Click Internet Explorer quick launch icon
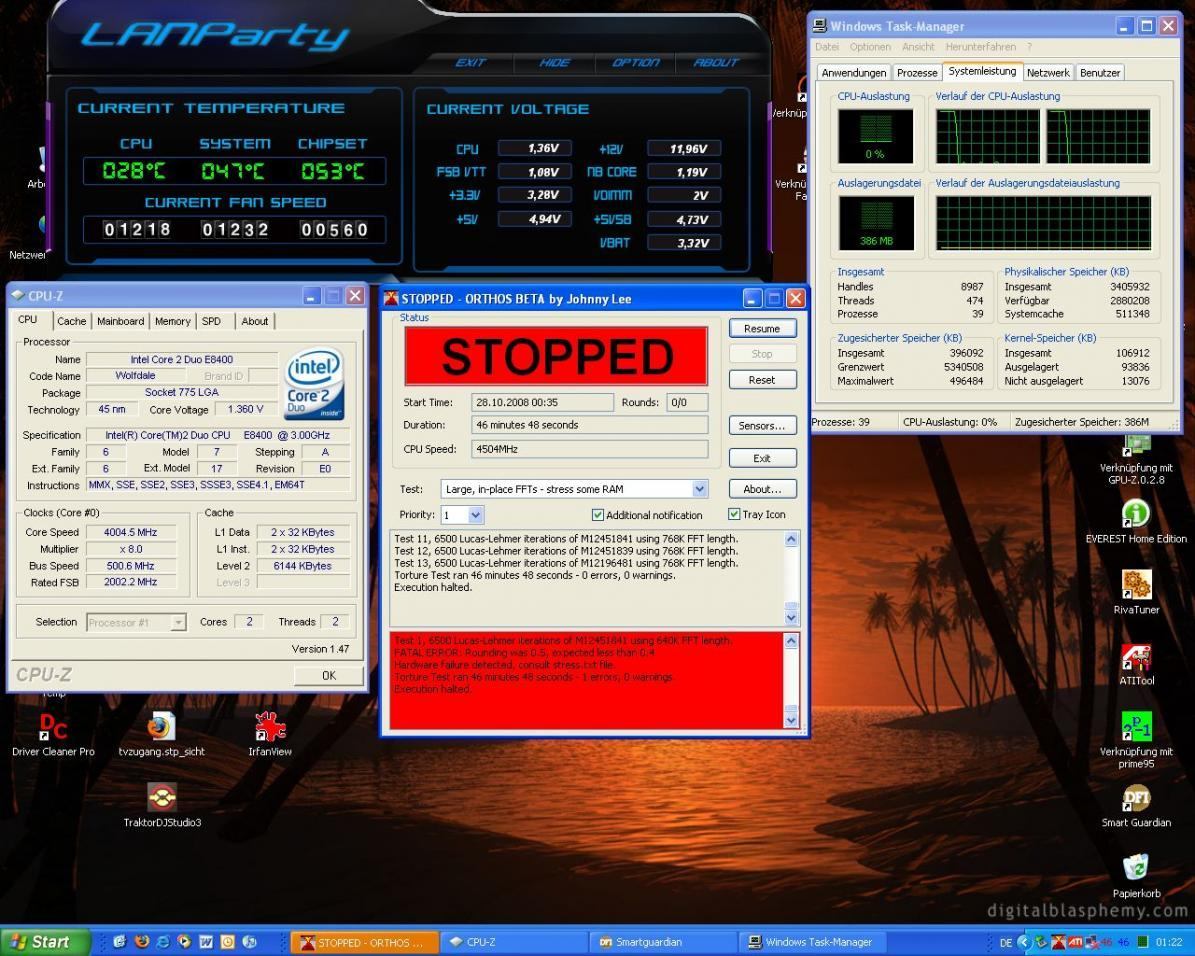Screen dimensions: 1195x956 coord(162,942)
